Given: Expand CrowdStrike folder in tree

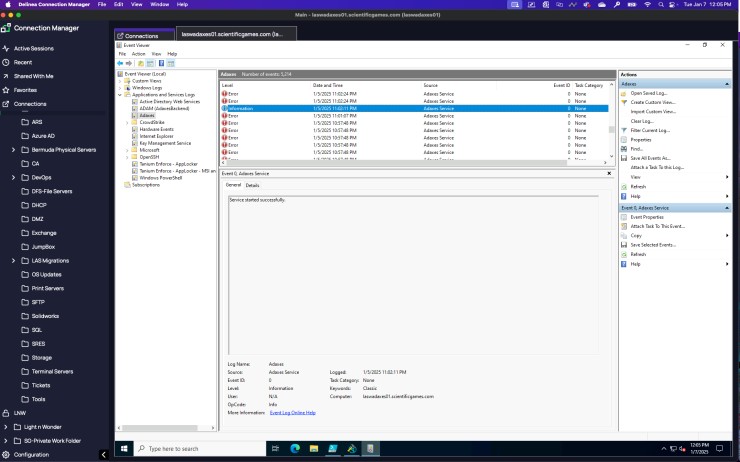Looking at the screenshot, I should 127,123.
